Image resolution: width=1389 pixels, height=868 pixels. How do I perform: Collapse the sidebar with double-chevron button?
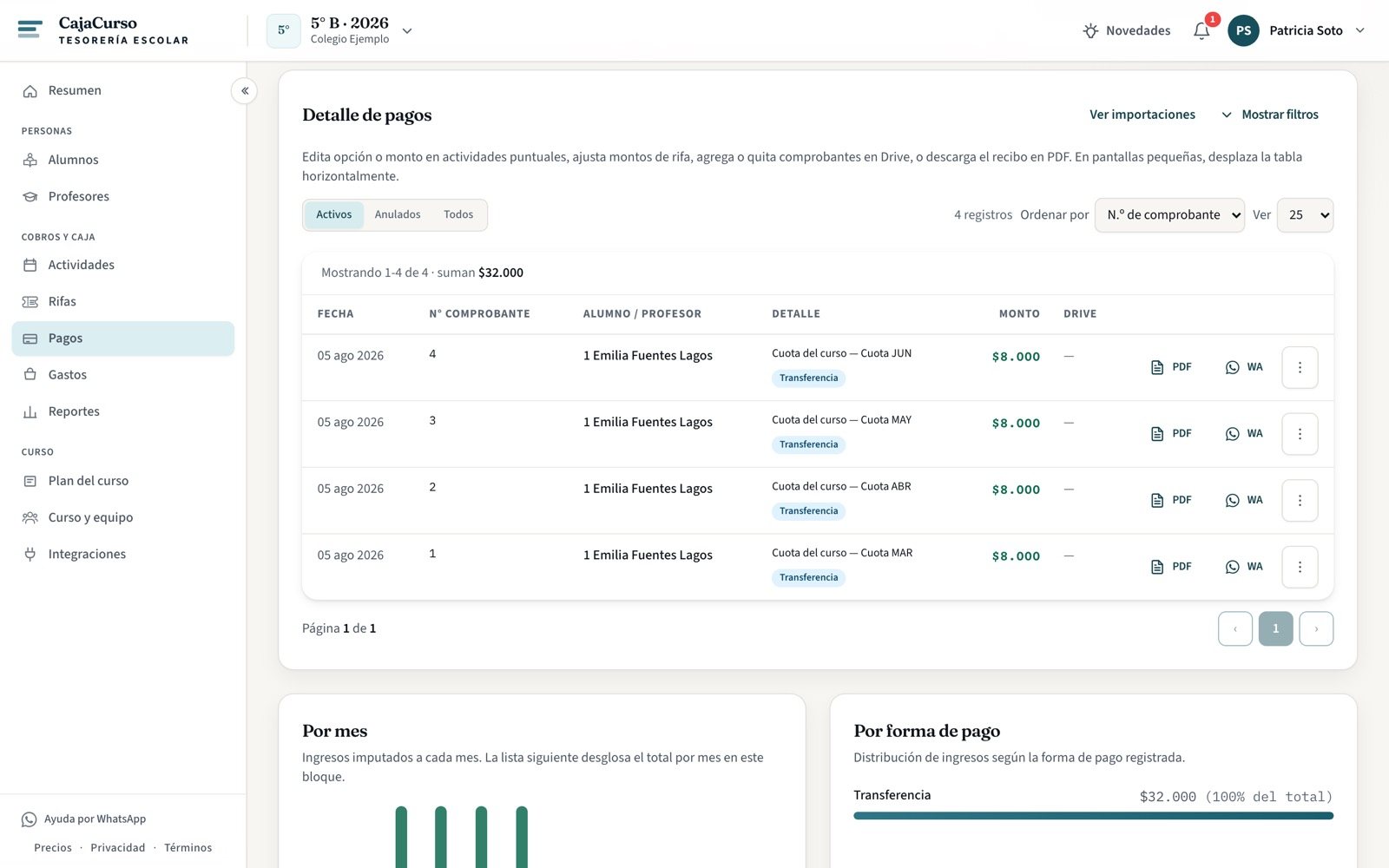[245, 90]
